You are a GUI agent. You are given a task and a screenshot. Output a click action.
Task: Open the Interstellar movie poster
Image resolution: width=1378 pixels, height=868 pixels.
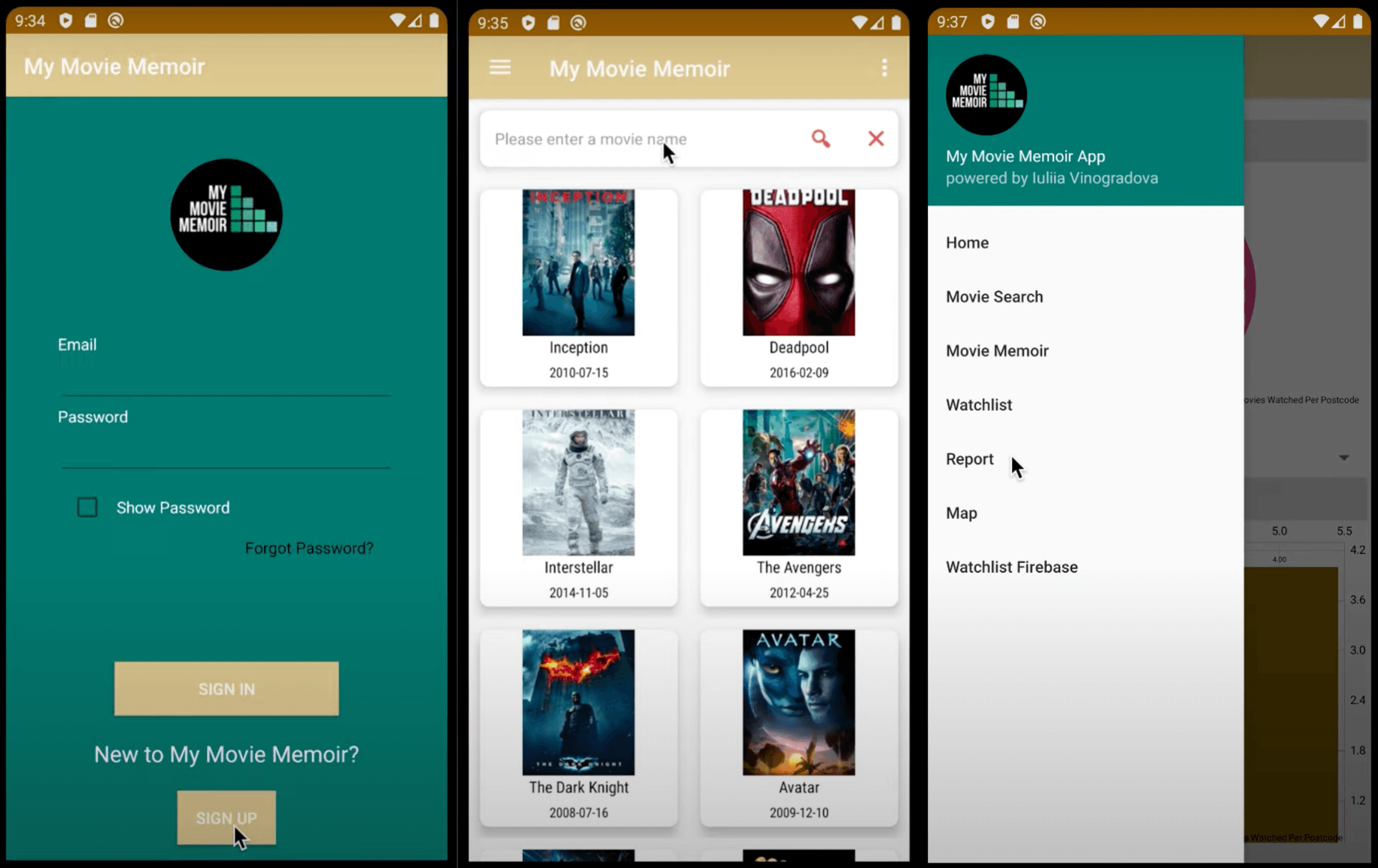point(578,482)
